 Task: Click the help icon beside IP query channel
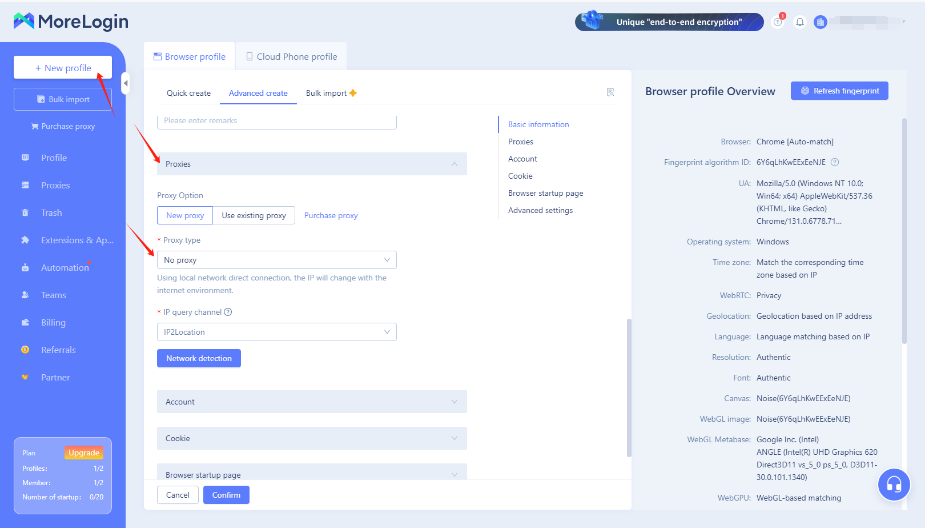point(228,312)
